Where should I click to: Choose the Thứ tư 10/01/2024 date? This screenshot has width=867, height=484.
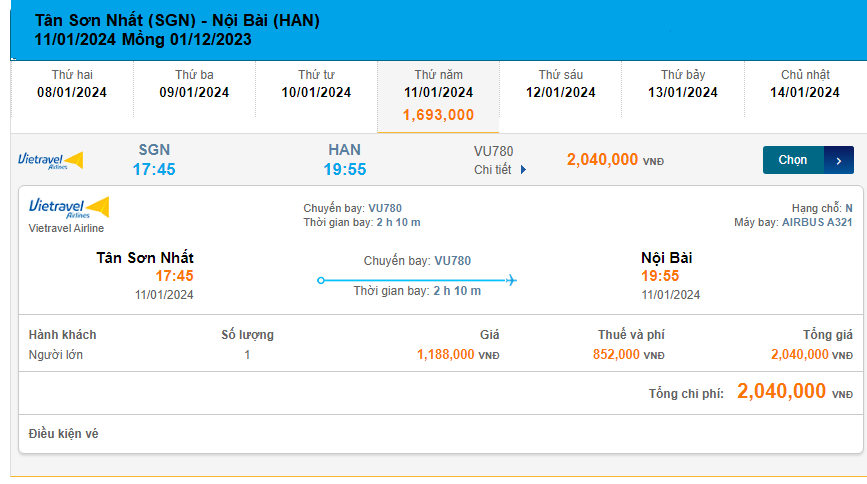click(x=316, y=84)
